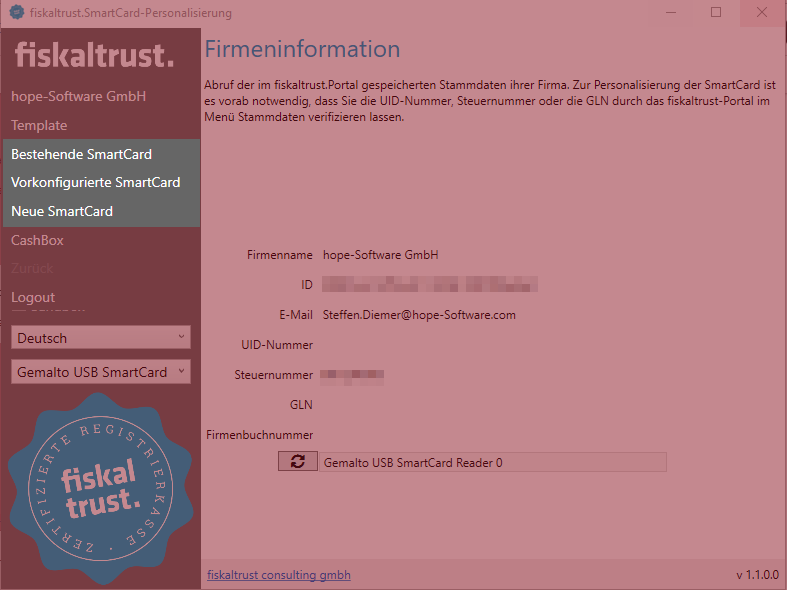
Task: Open hope-Software GmbH menu entry
Action: 78,96
